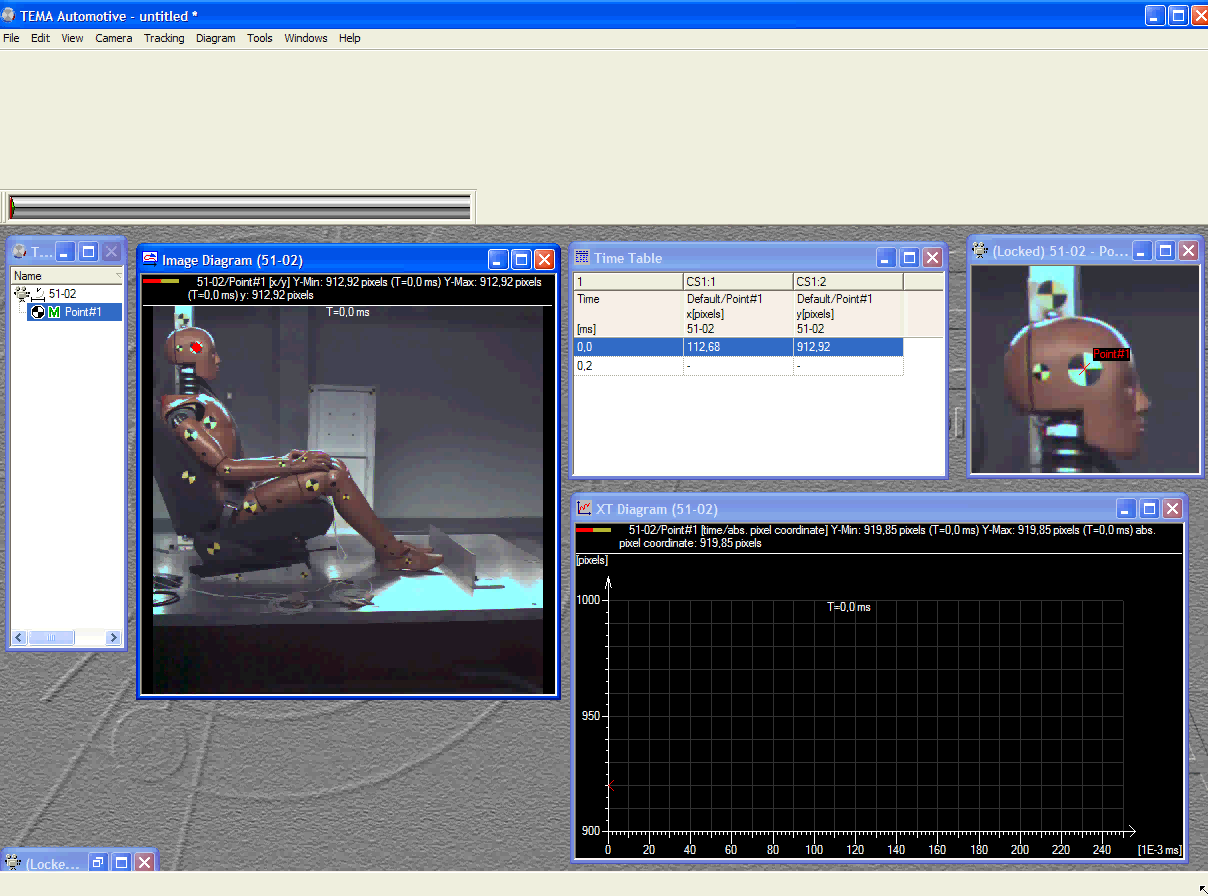Open the Diagram menu
The height and width of the screenshot is (896, 1208).
point(216,38)
